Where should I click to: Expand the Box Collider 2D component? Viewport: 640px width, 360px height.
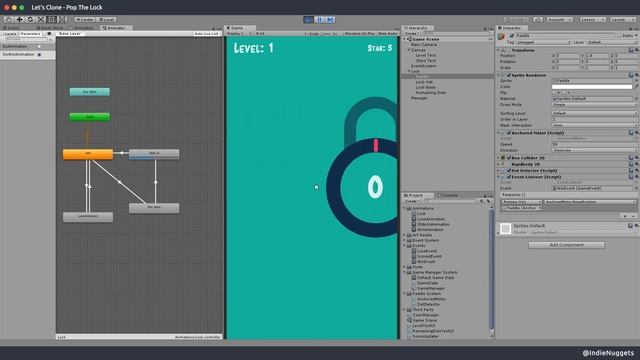point(498,158)
